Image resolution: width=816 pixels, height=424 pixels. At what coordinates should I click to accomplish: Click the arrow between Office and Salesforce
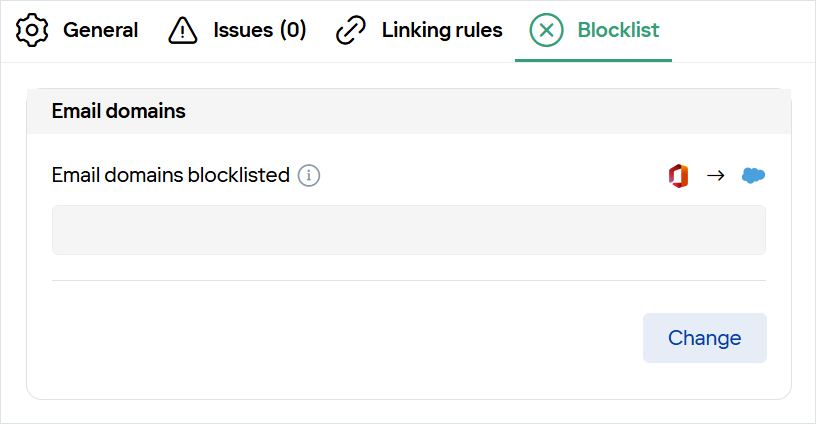click(716, 176)
